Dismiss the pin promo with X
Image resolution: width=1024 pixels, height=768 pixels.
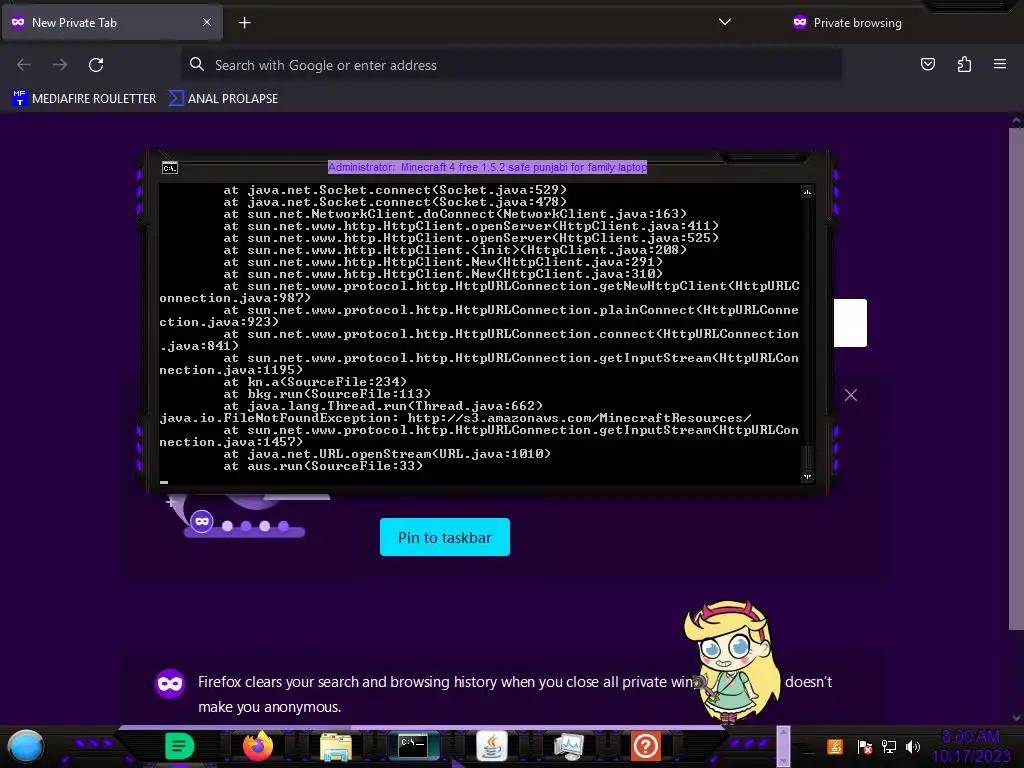[x=850, y=395]
